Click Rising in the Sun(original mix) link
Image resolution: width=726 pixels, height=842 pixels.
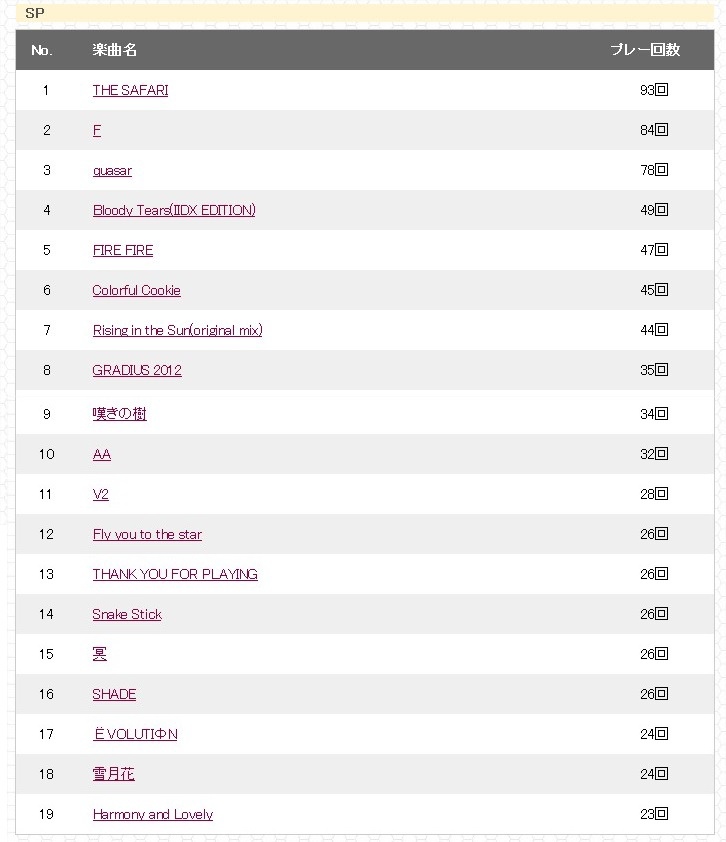(x=178, y=330)
